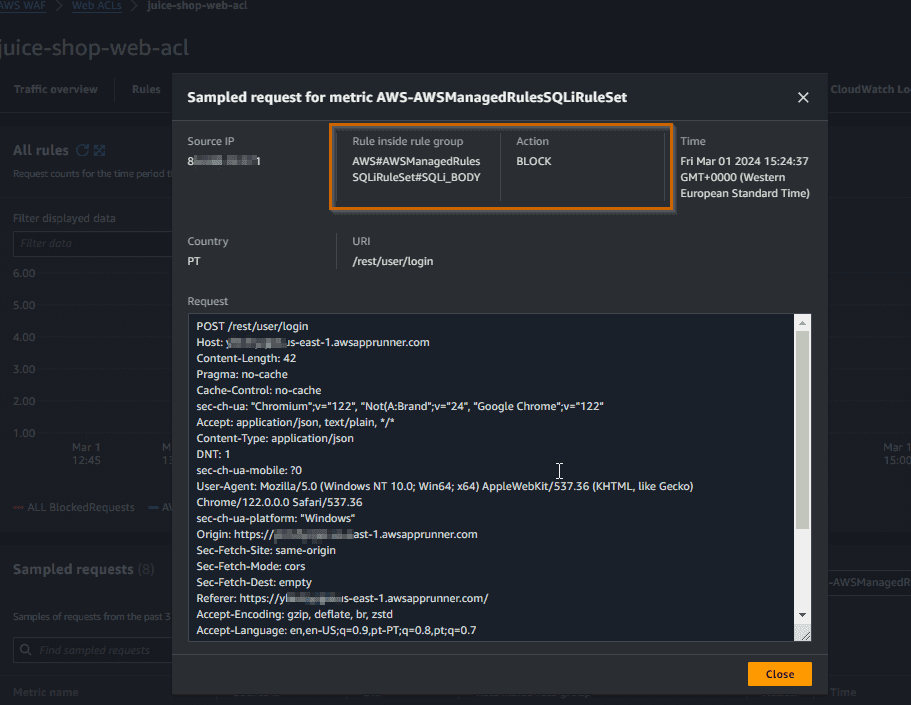The height and width of the screenshot is (705, 911).
Task: Click the scroll up arrow in Request box
Action: pos(802,323)
